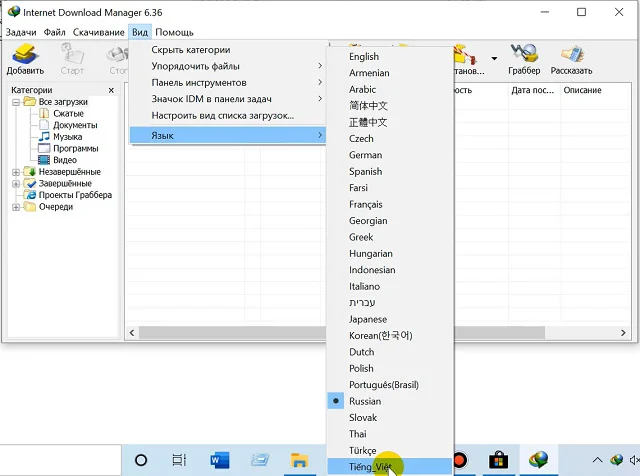
Task: Select Arabic language
Action: 390,89
